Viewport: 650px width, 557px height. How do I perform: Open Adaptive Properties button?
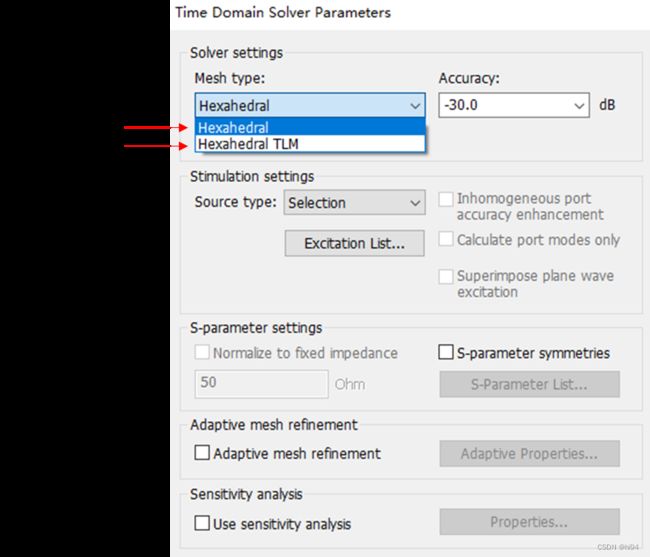click(x=529, y=453)
